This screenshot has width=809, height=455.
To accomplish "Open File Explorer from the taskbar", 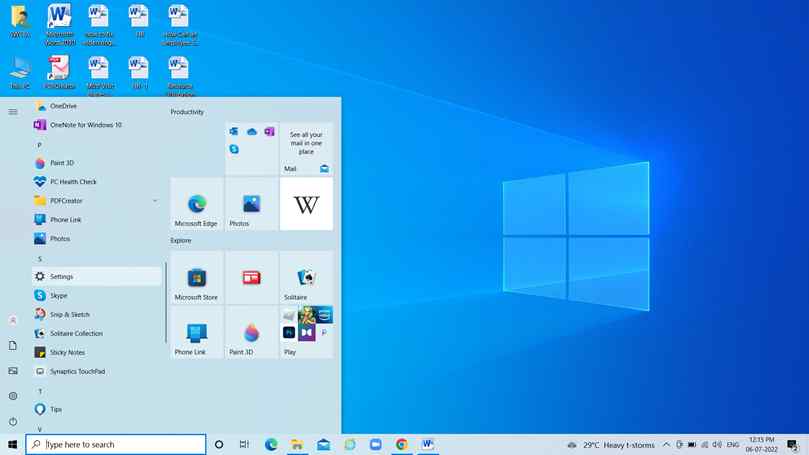I will [297, 444].
